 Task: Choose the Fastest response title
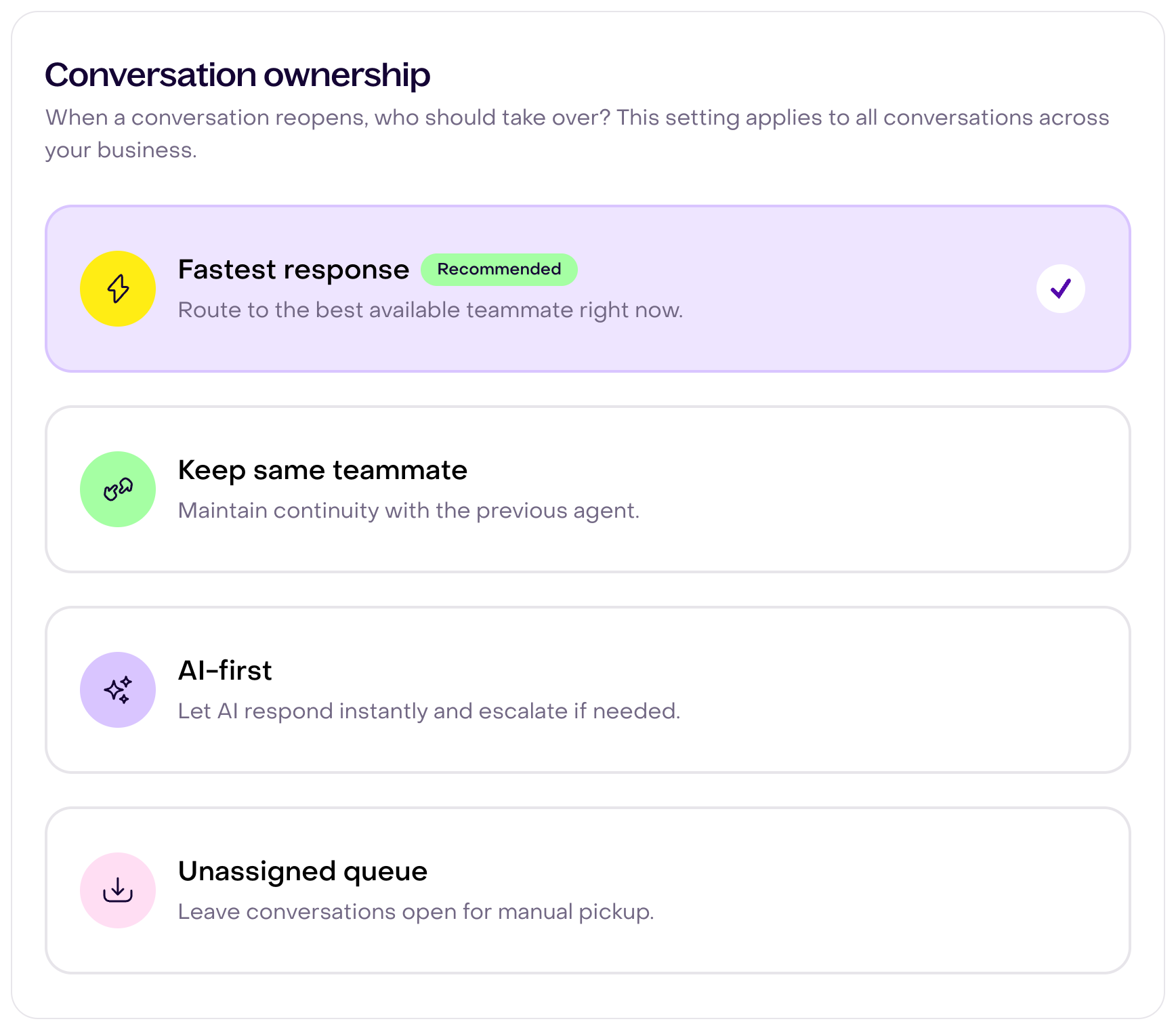click(x=293, y=270)
